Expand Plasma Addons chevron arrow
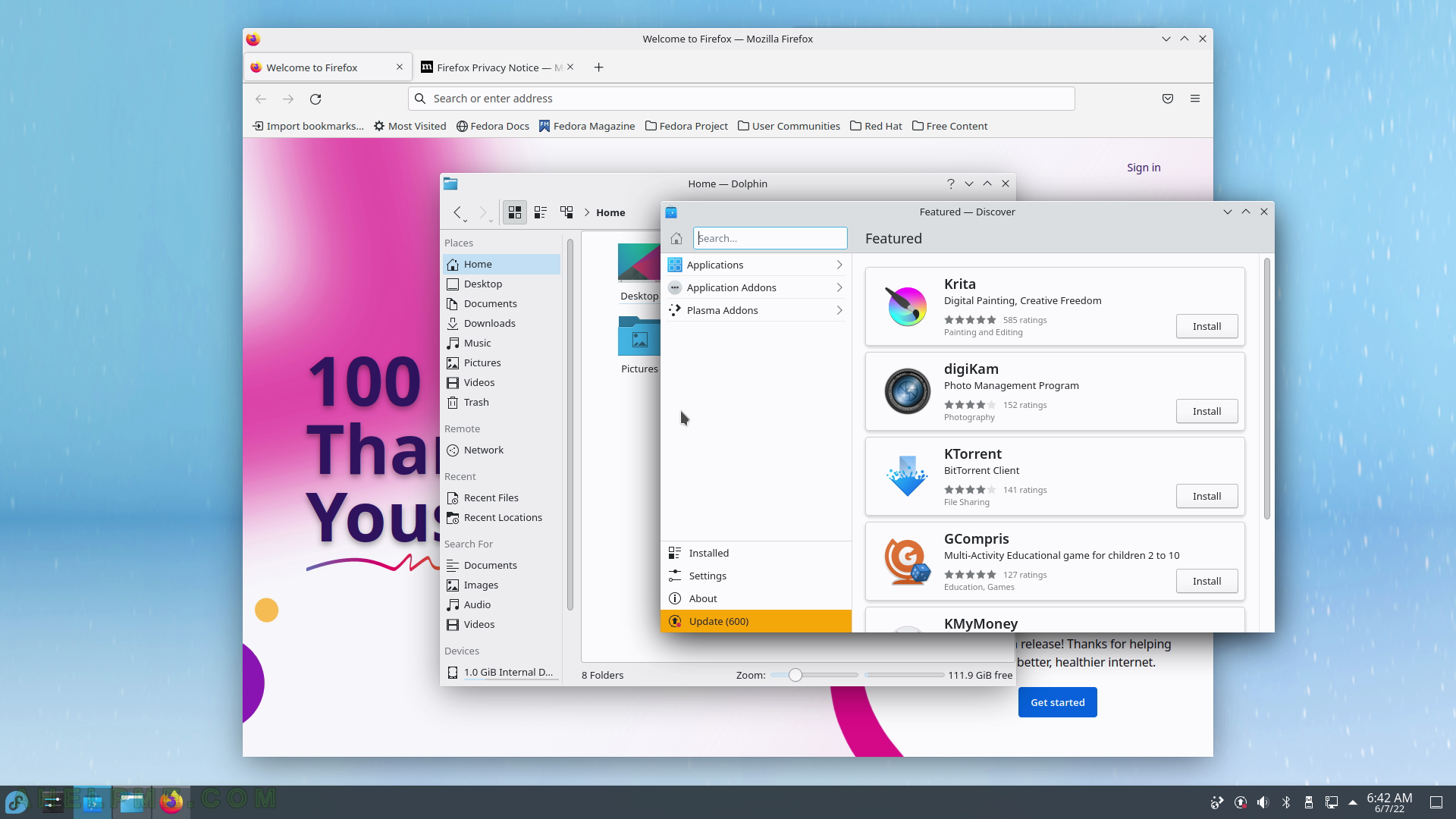This screenshot has height=819, width=1456. [839, 310]
